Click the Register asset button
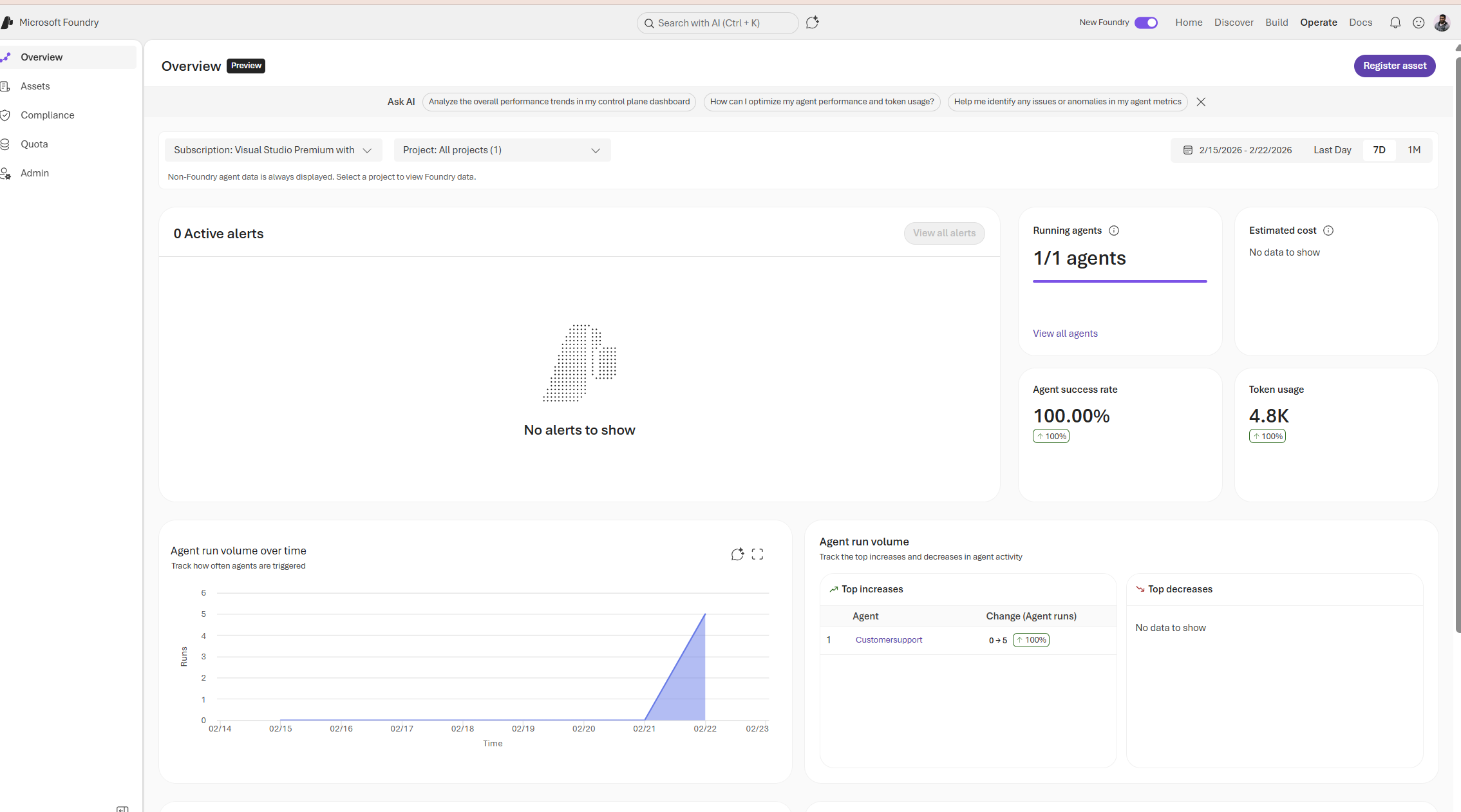This screenshot has height=812, width=1461. [x=1394, y=66]
